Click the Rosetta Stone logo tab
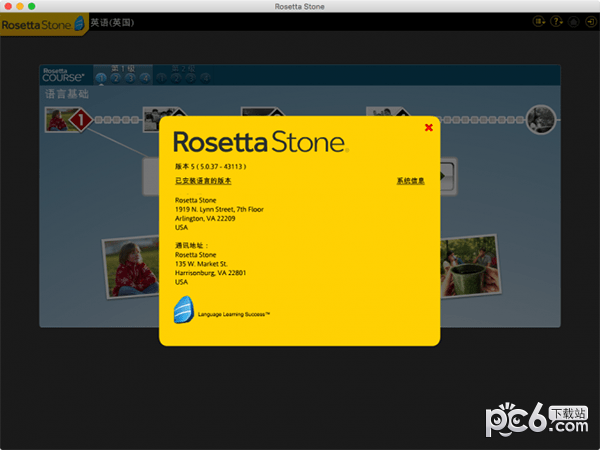This screenshot has width=600, height=450. tap(43, 24)
